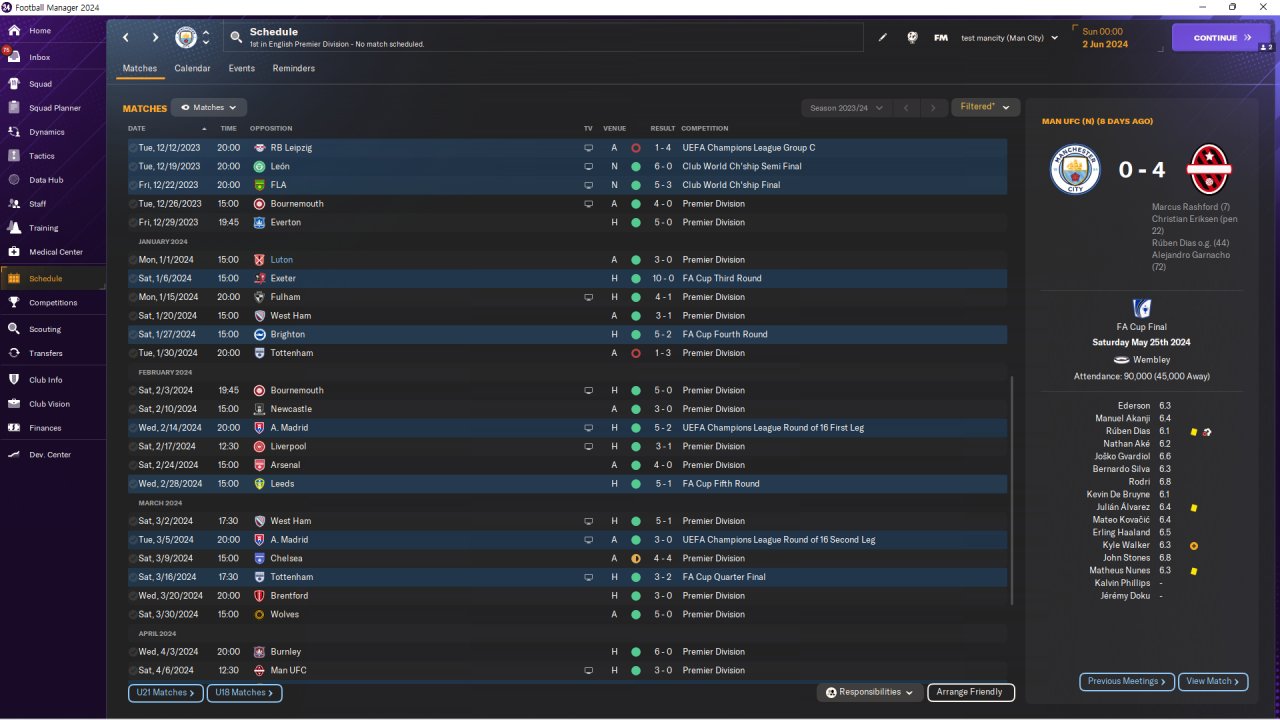Open the Data Hub sidebar icon
This screenshot has height=720, width=1280.
pos(14,180)
